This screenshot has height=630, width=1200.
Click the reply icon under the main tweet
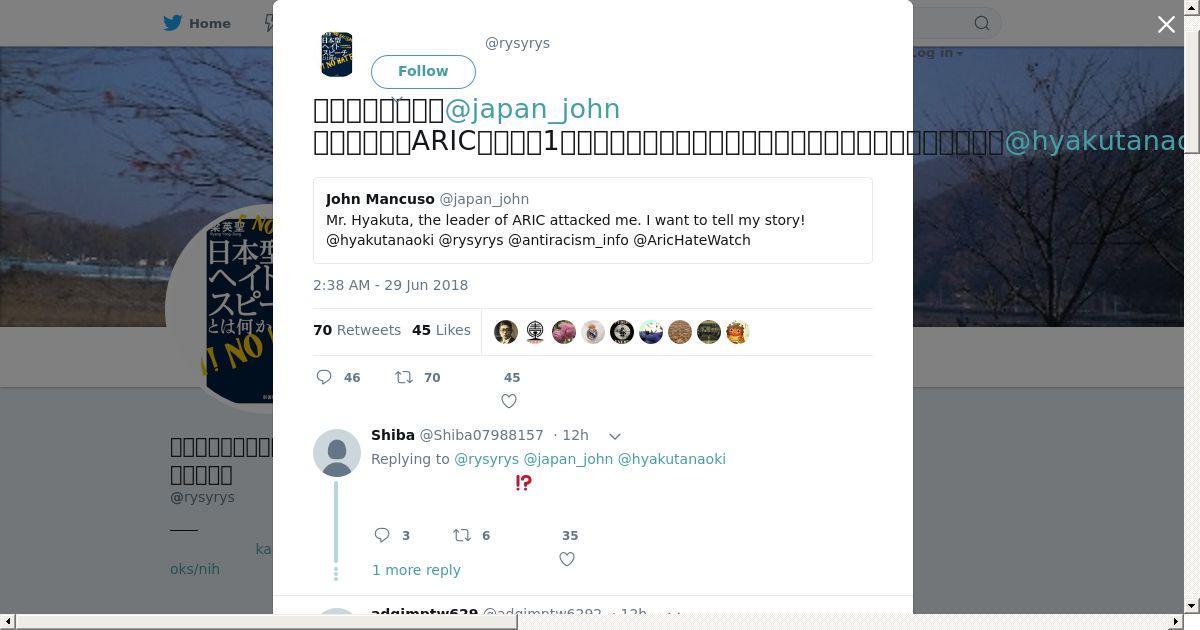click(x=324, y=377)
